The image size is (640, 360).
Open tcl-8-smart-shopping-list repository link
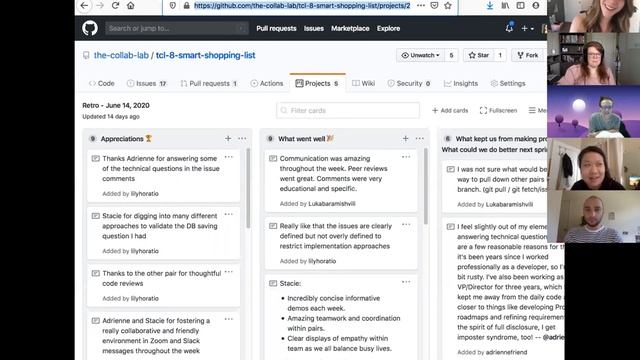tap(205, 55)
